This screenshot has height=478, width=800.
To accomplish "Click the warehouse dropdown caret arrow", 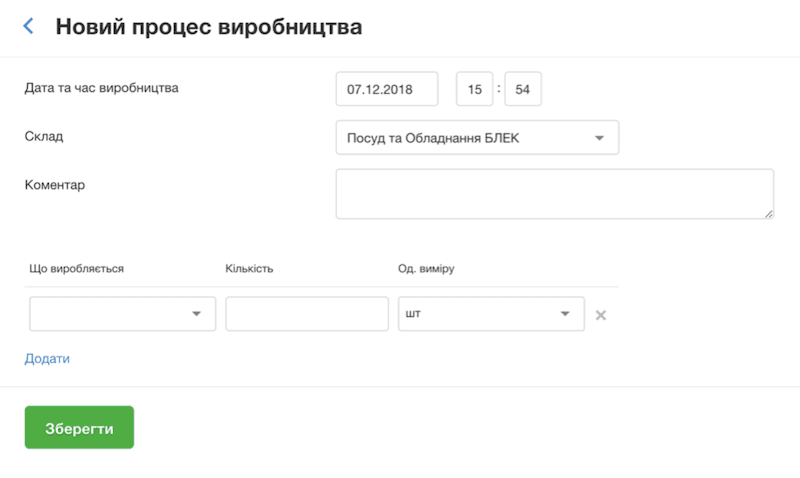I will (599, 138).
